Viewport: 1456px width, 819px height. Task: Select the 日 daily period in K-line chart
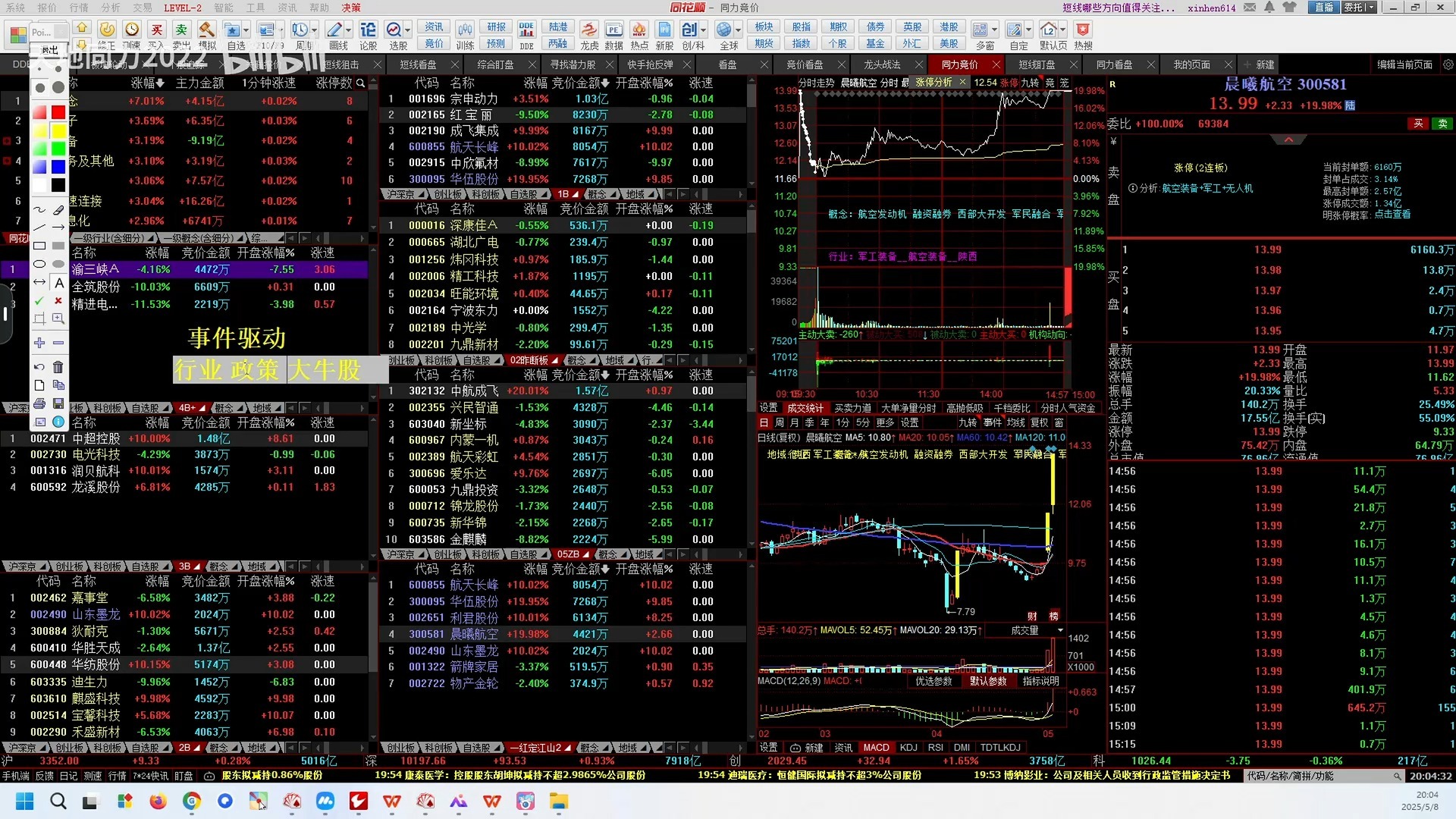click(764, 423)
